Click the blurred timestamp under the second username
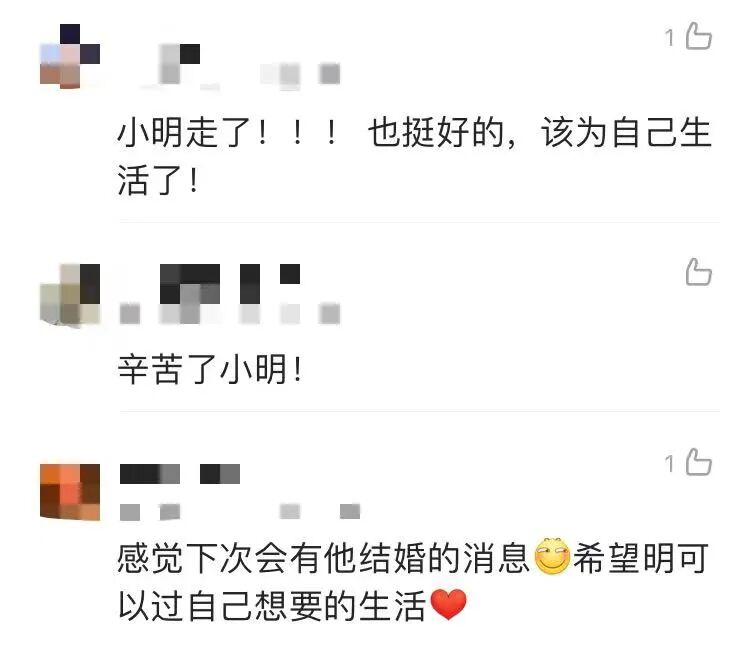The height and width of the screenshot is (648, 750). (x=230, y=314)
